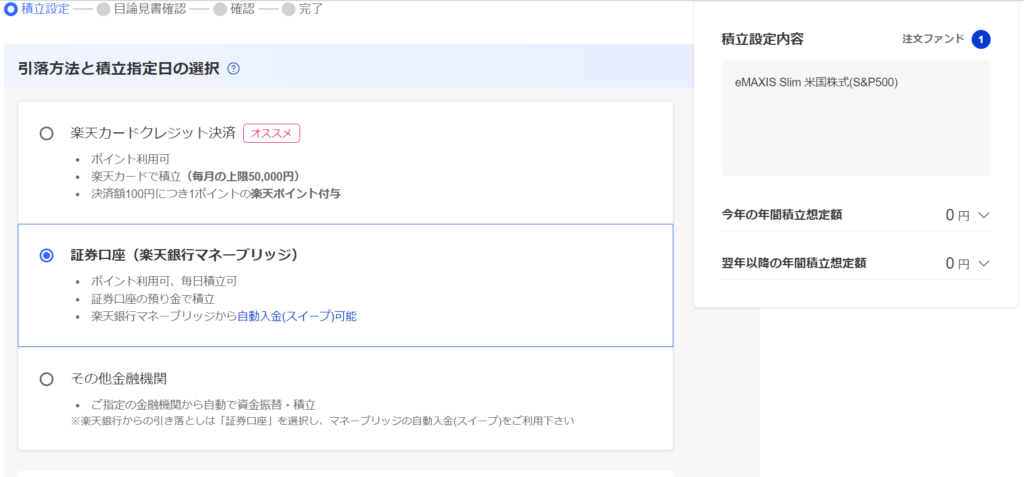Select 証券口座 (楽天銀行マネーブリッジ) radio button
This screenshot has width=1024, height=477.
point(46,255)
